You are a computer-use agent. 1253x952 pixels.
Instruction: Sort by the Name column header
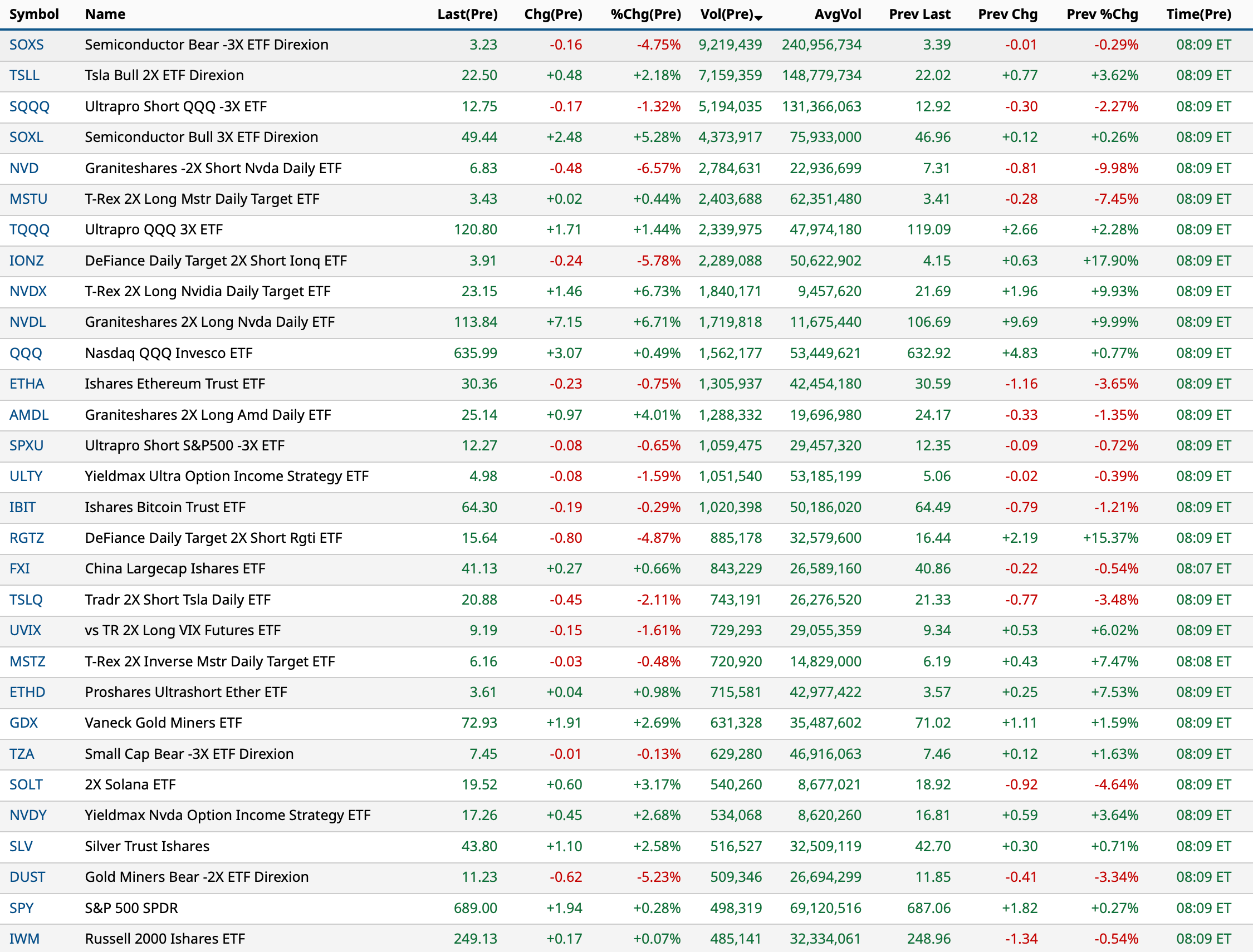point(105,14)
